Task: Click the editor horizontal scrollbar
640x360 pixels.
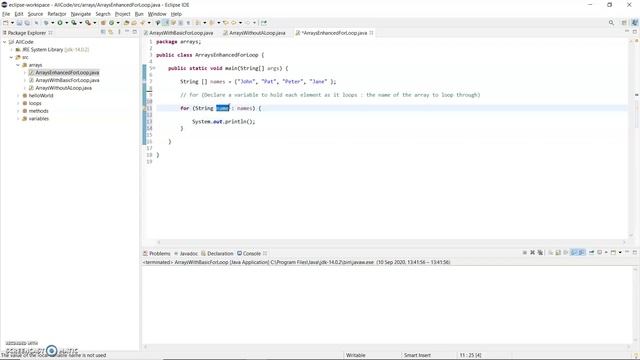Action: click(392, 242)
